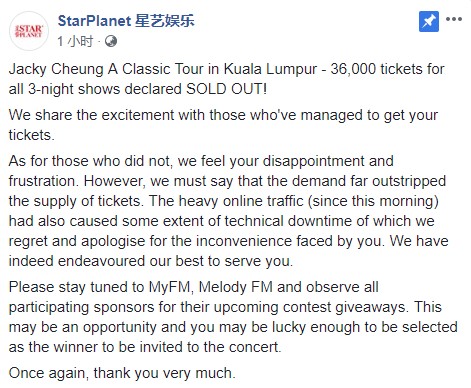Click the Melody FM mention in post
The width and height of the screenshot is (471, 388).
pos(236,287)
